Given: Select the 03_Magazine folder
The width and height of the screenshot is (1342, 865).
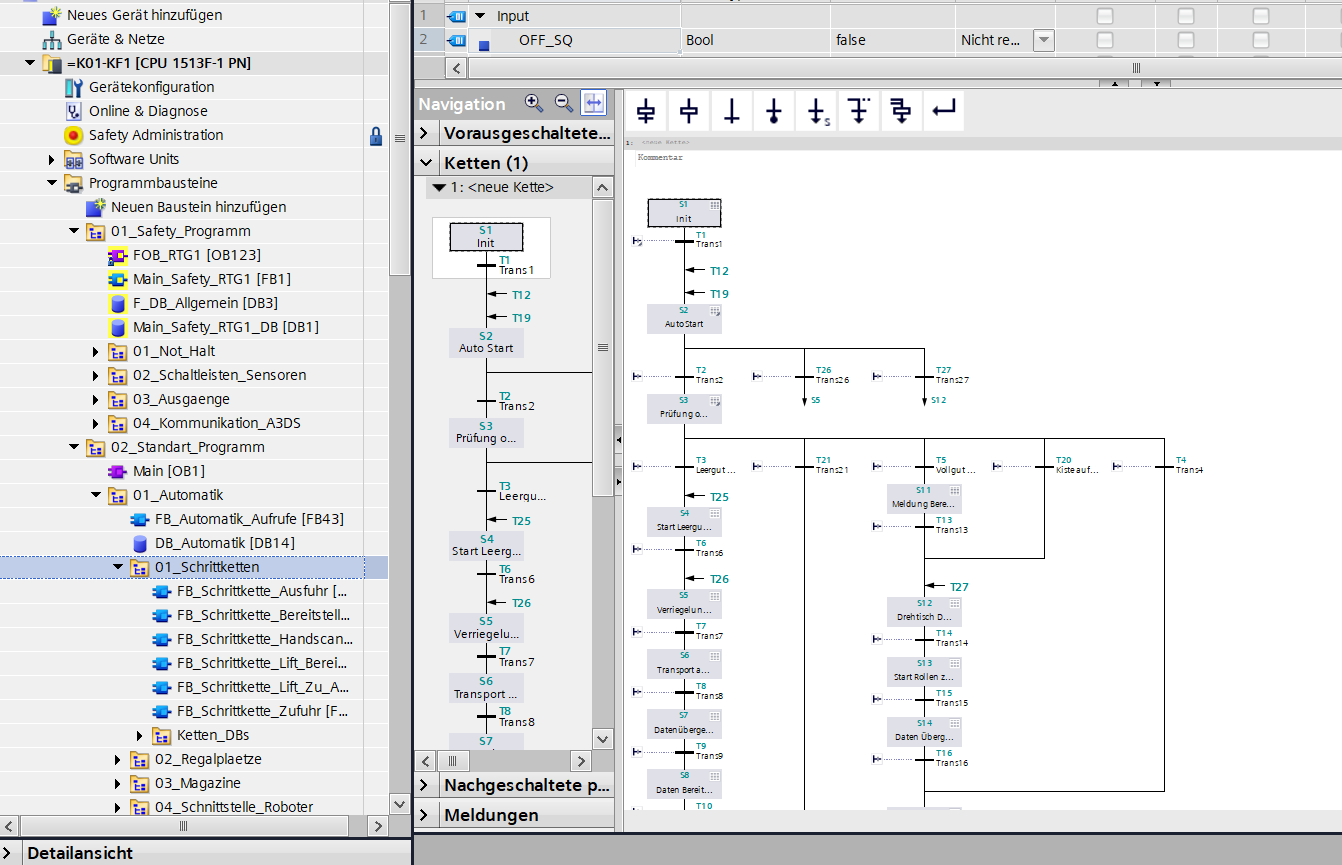Looking at the screenshot, I should click(197, 783).
